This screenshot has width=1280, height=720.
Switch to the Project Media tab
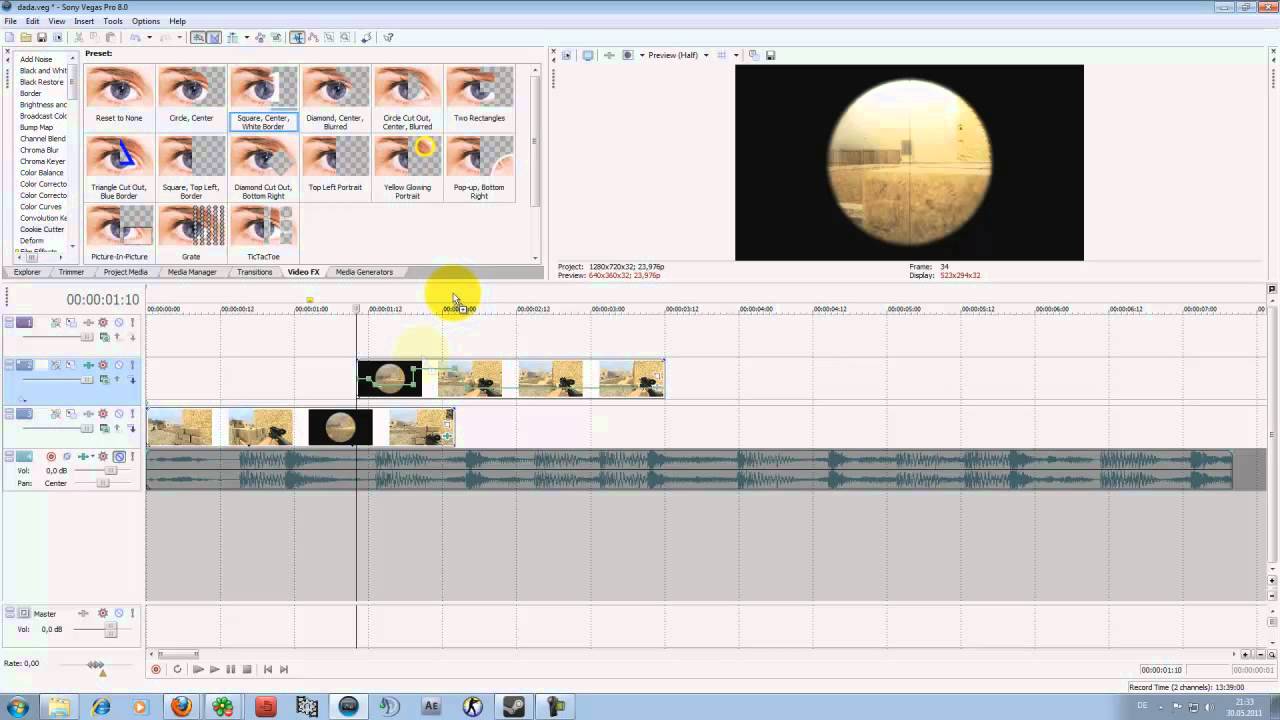[125, 272]
